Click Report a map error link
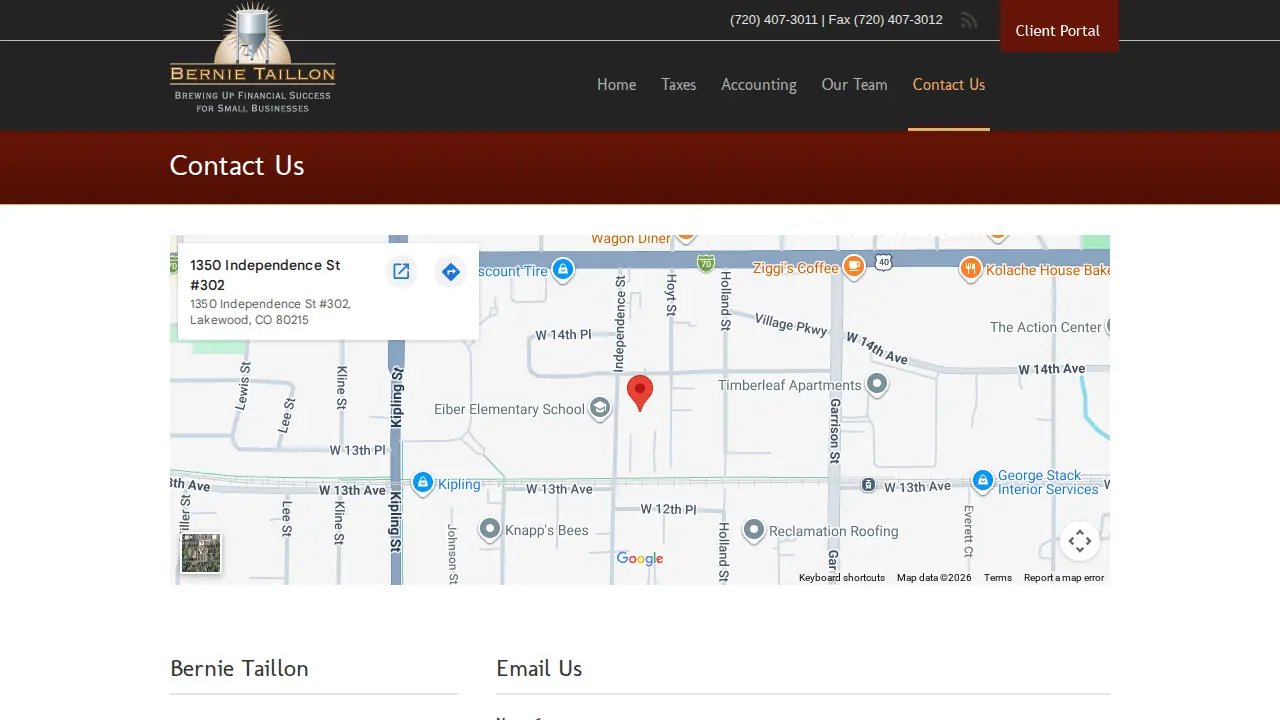1280x720 pixels. [1064, 578]
